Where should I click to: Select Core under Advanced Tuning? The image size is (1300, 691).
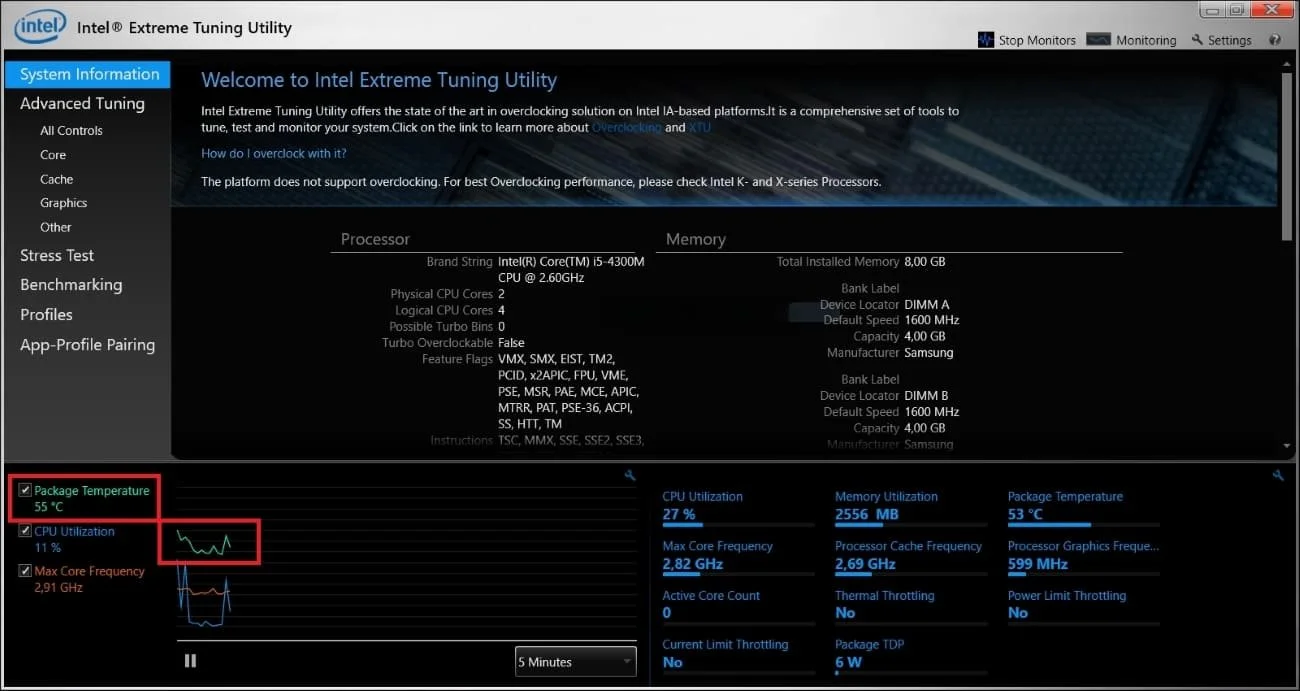click(x=53, y=155)
